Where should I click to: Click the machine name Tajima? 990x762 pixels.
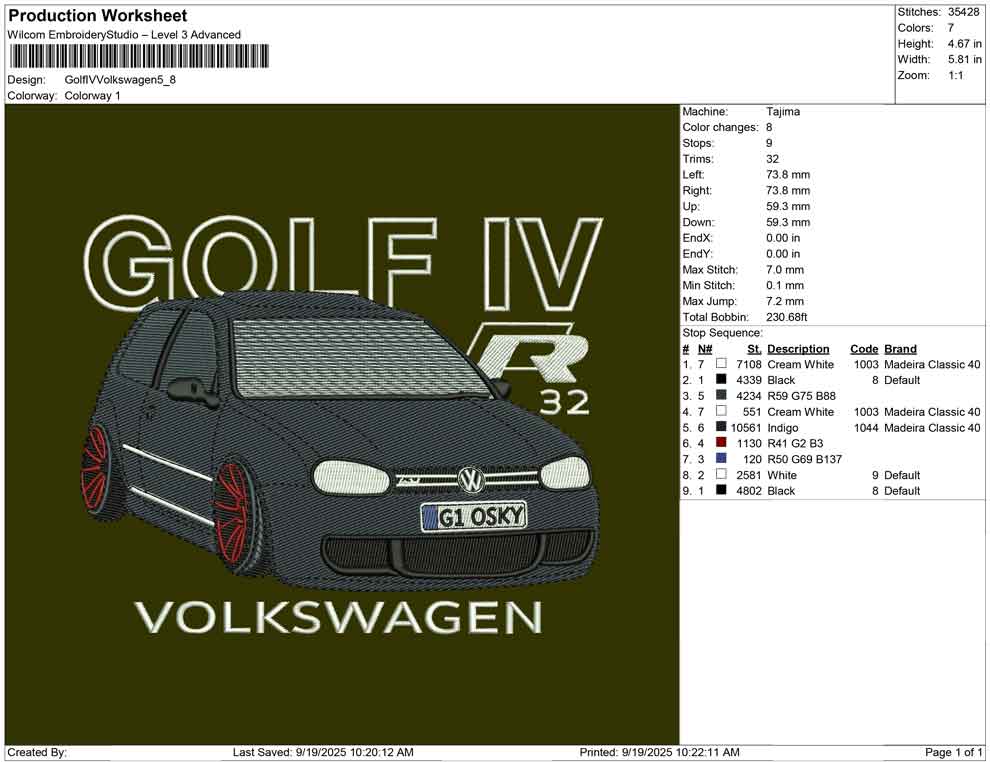(x=783, y=111)
